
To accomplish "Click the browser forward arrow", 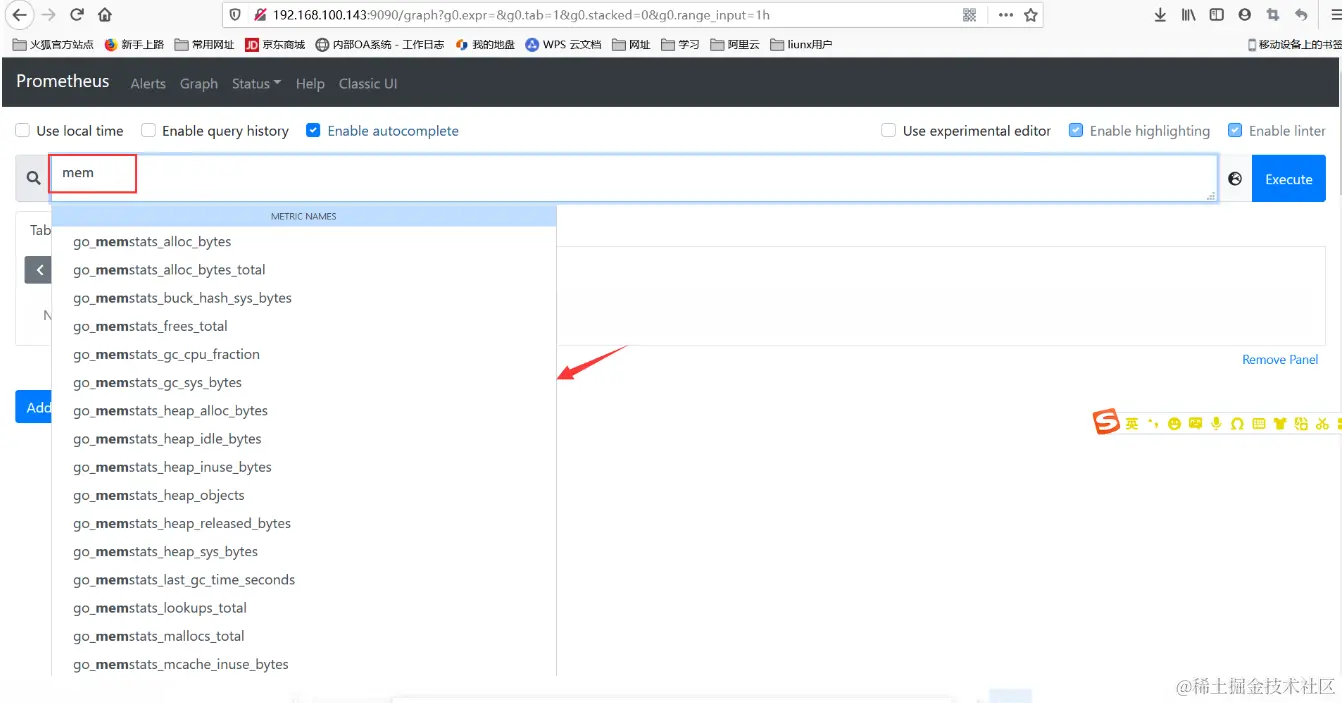I will (48, 15).
